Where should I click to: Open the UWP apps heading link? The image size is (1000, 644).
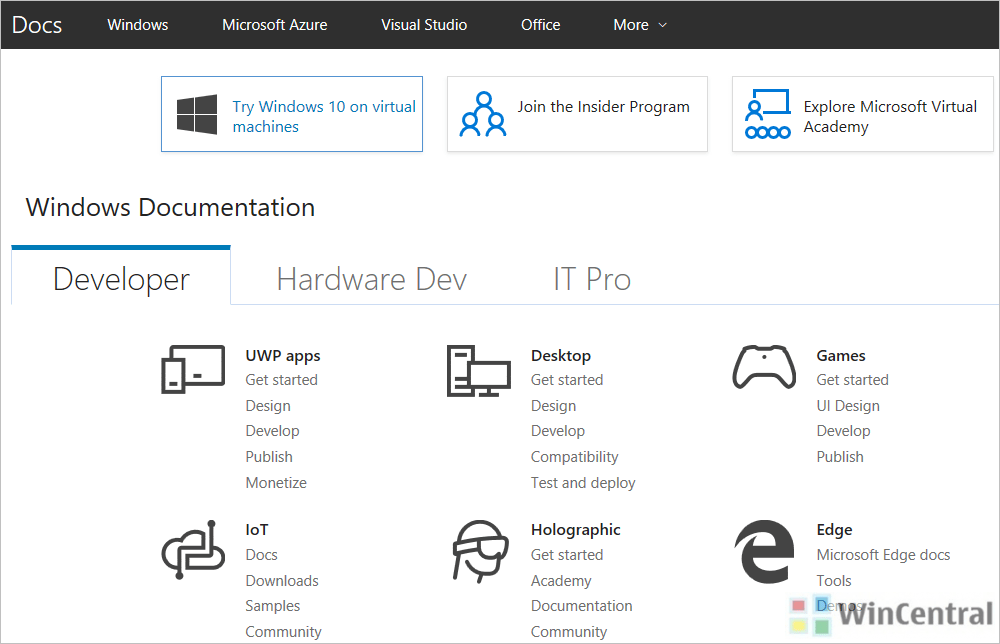tap(283, 356)
